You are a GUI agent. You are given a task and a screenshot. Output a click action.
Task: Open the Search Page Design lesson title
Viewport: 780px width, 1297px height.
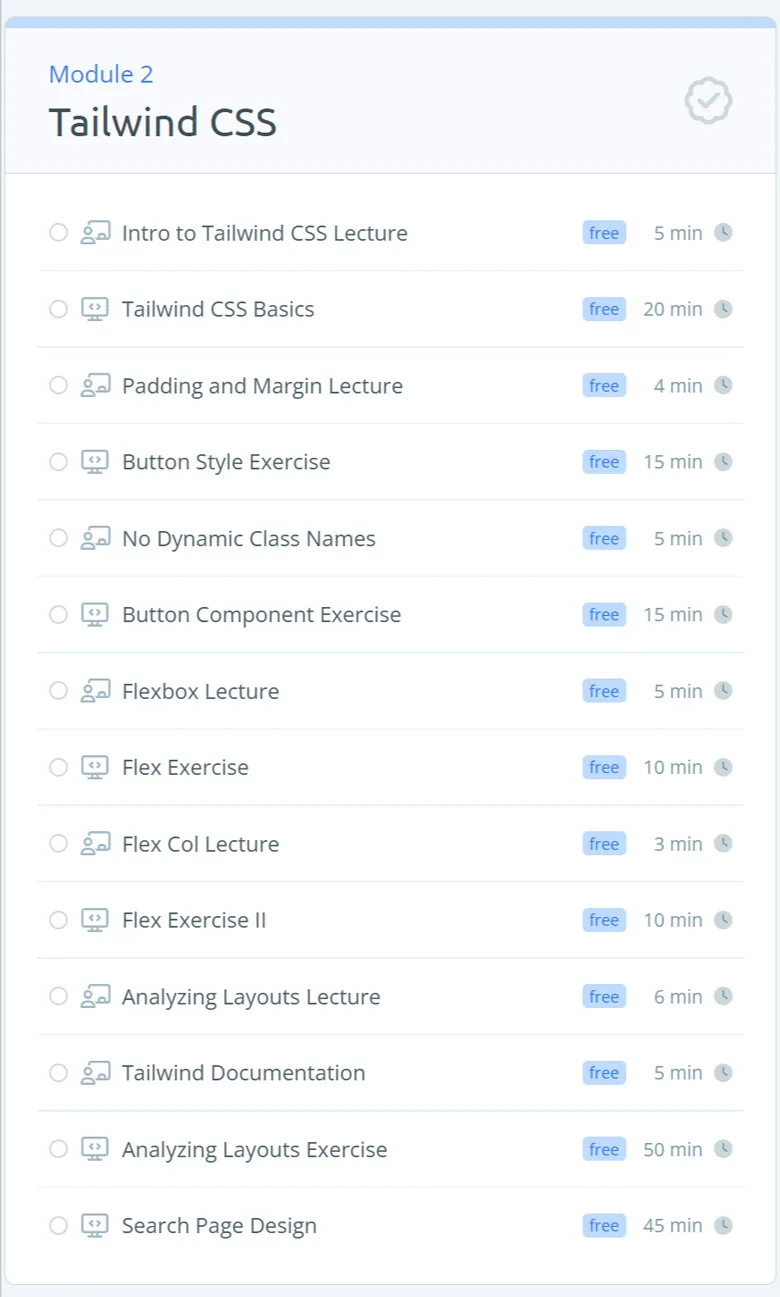click(219, 1226)
